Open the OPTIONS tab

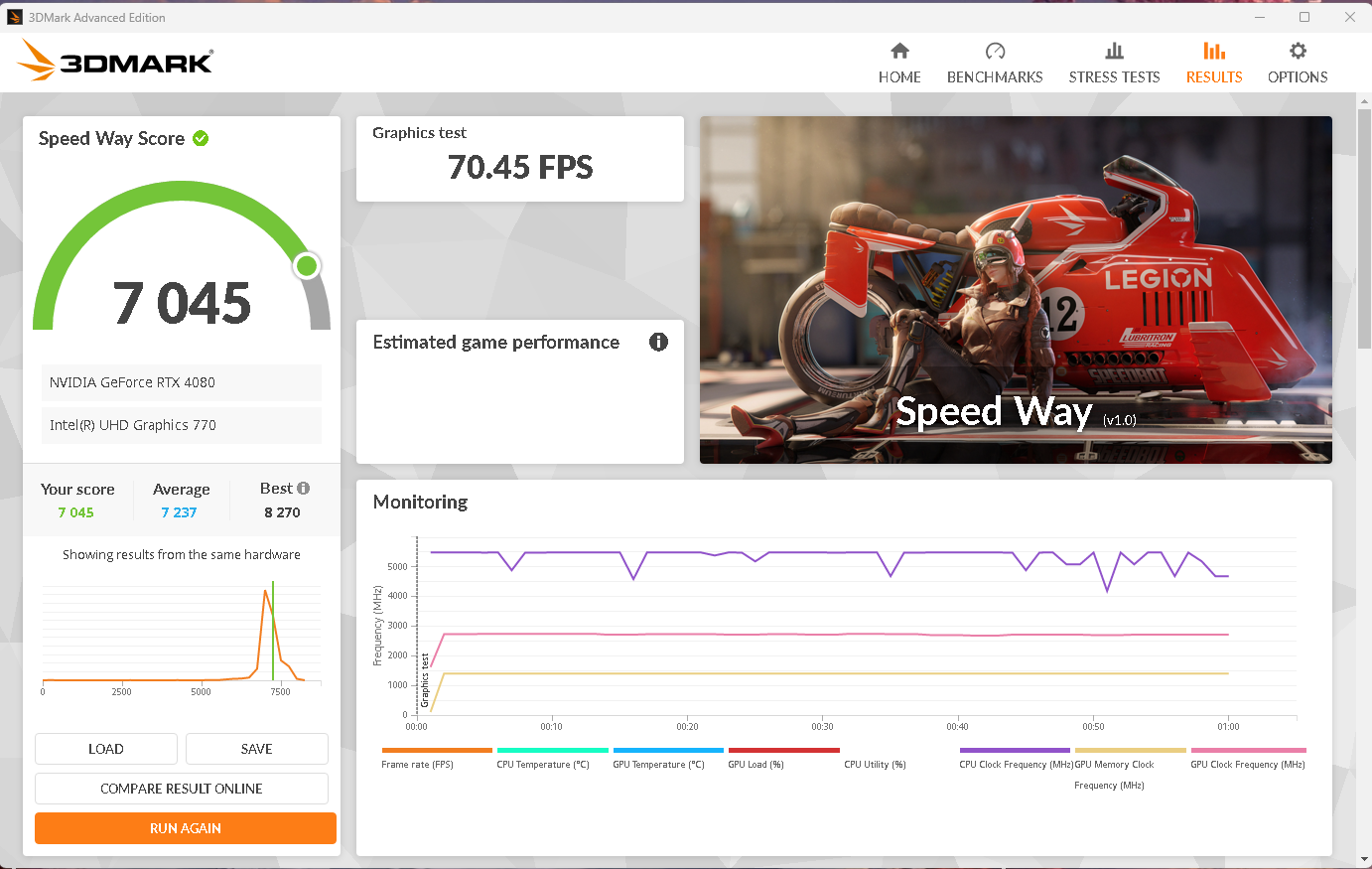click(1298, 63)
